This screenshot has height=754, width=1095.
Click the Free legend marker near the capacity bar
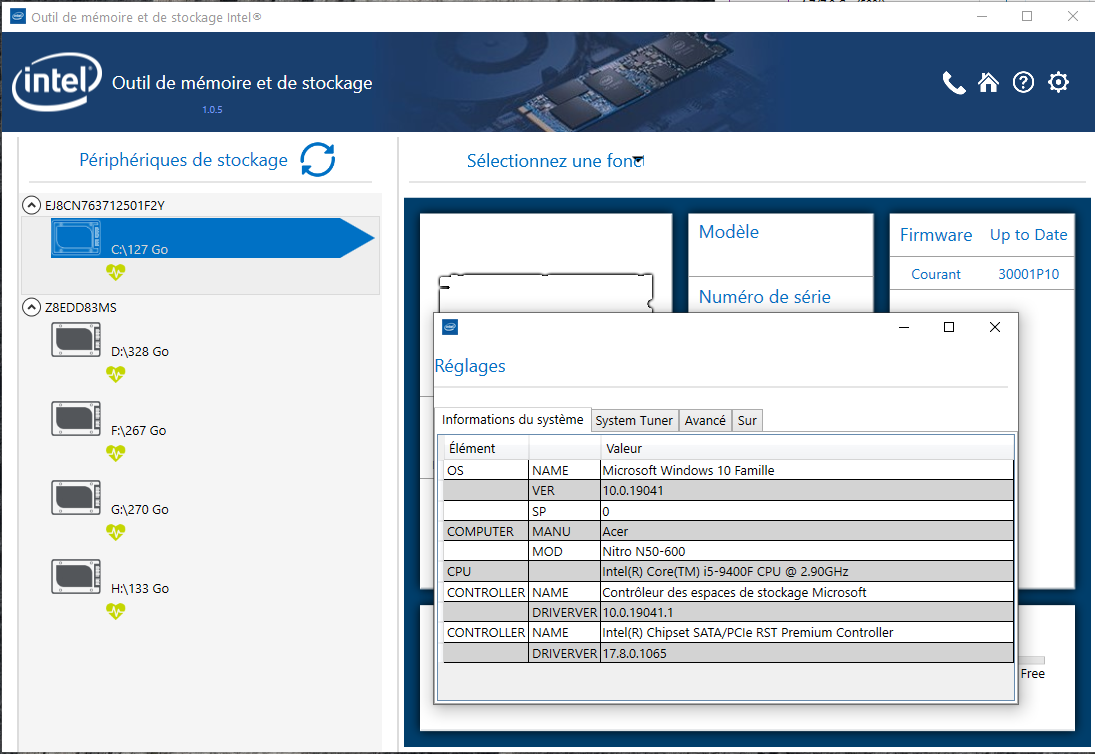pos(1032,673)
